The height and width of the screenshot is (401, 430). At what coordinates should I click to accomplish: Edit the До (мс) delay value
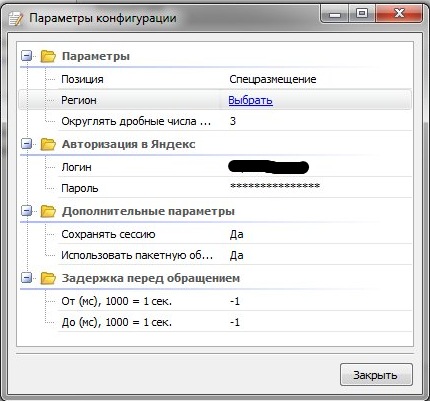235,322
